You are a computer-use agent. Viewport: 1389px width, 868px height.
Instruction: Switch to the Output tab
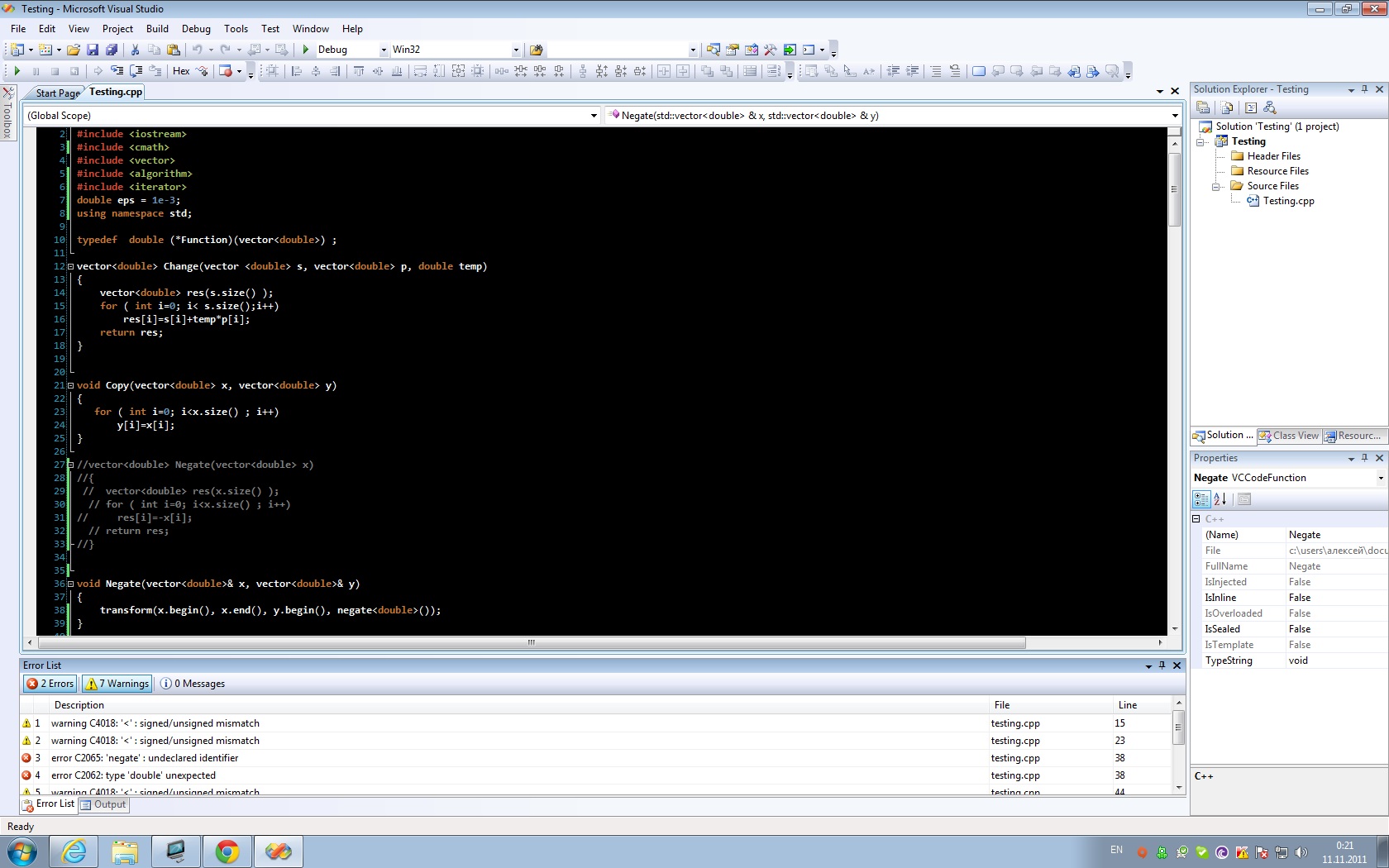click(104, 804)
